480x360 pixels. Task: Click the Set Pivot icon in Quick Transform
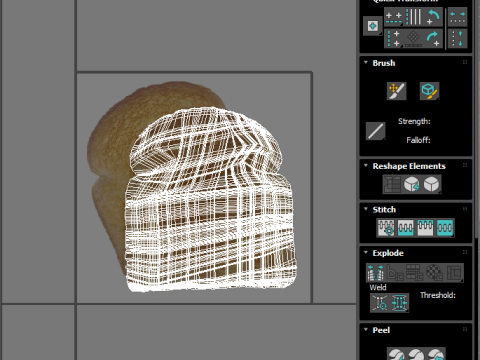(x=373, y=26)
